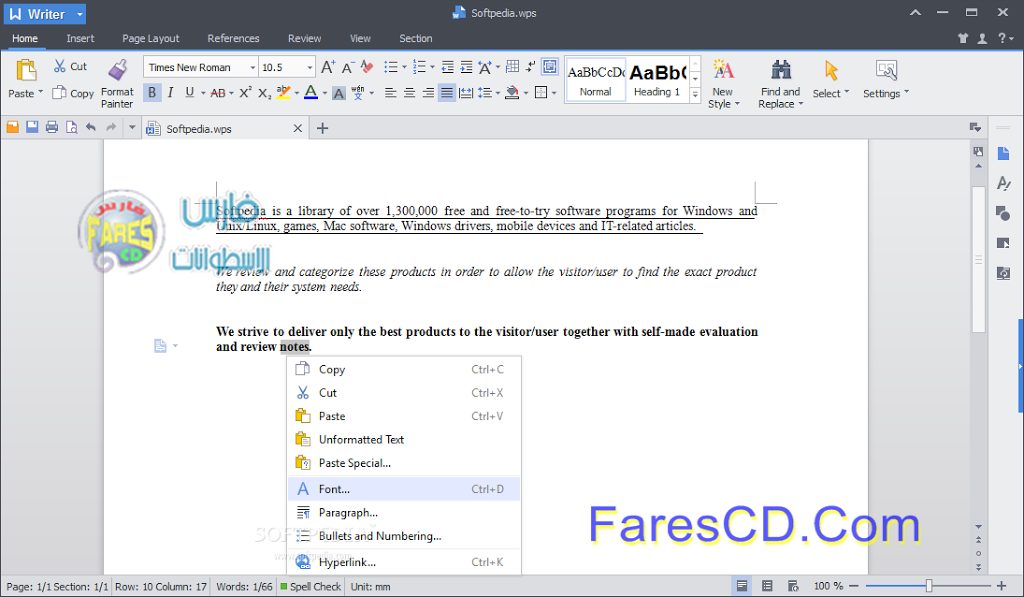Open the numbering list dropdown arrow
Viewport: 1024px width, 597px height.
click(432, 67)
